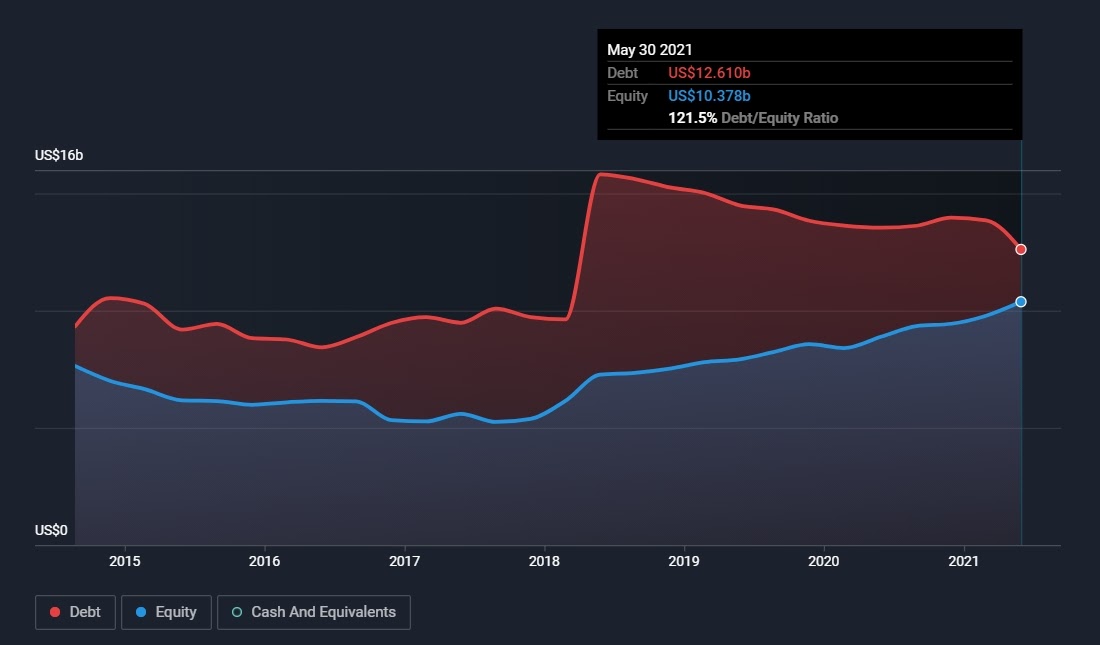Click the US$12.610b debt value

point(709,73)
